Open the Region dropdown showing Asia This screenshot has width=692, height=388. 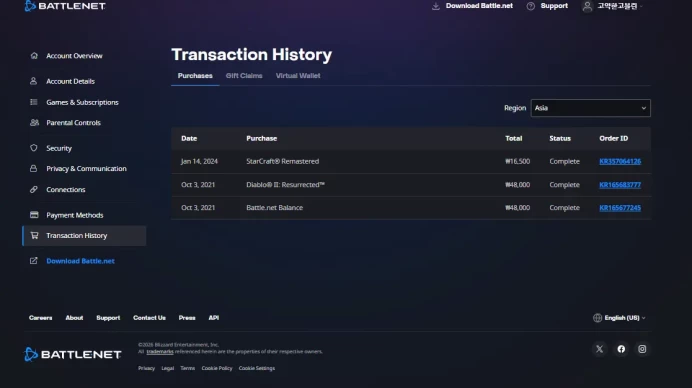pyautogui.click(x=590, y=108)
